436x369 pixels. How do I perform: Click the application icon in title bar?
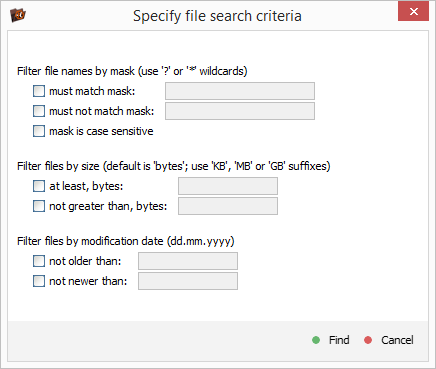coord(18,15)
